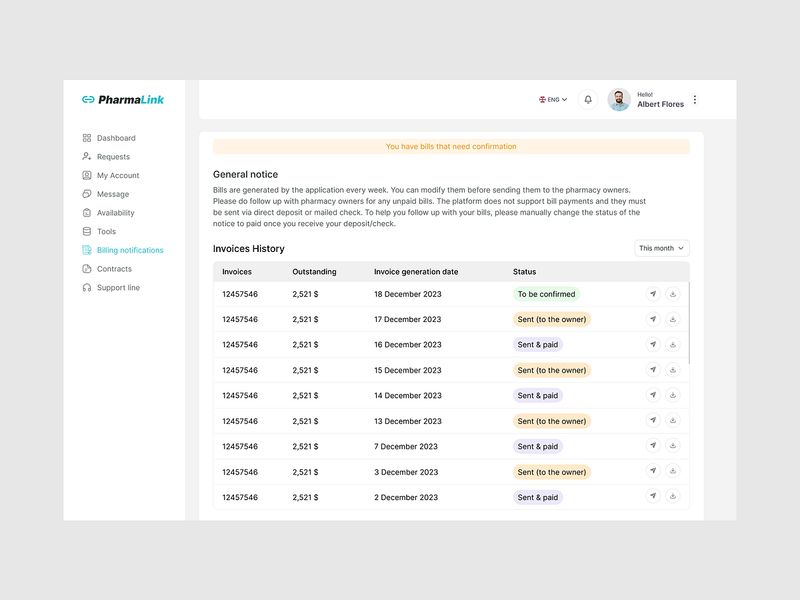800x600 pixels.
Task: Download the 3 December 2023 invoice
Action: tap(673, 471)
